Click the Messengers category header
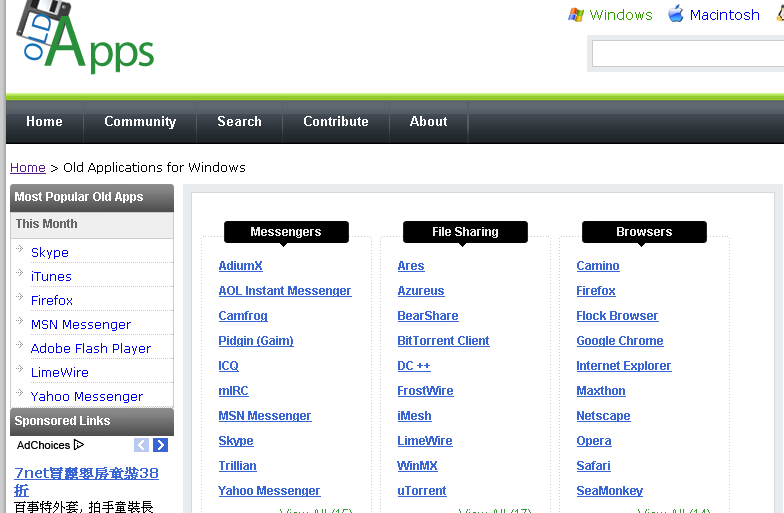This screenshot has width=784, height=513. tap(286, 232)
